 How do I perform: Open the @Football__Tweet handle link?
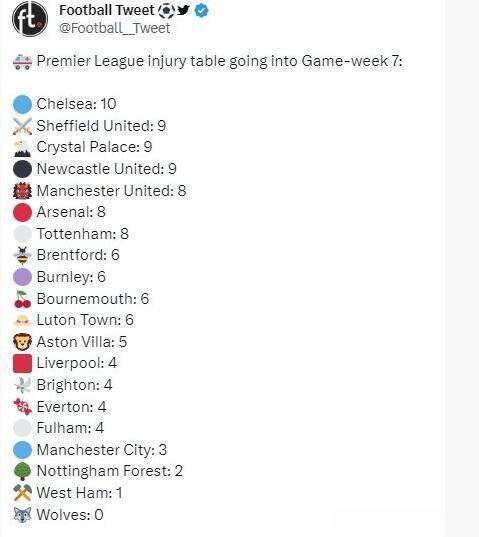pyautogui.click(x=114, y=28)
